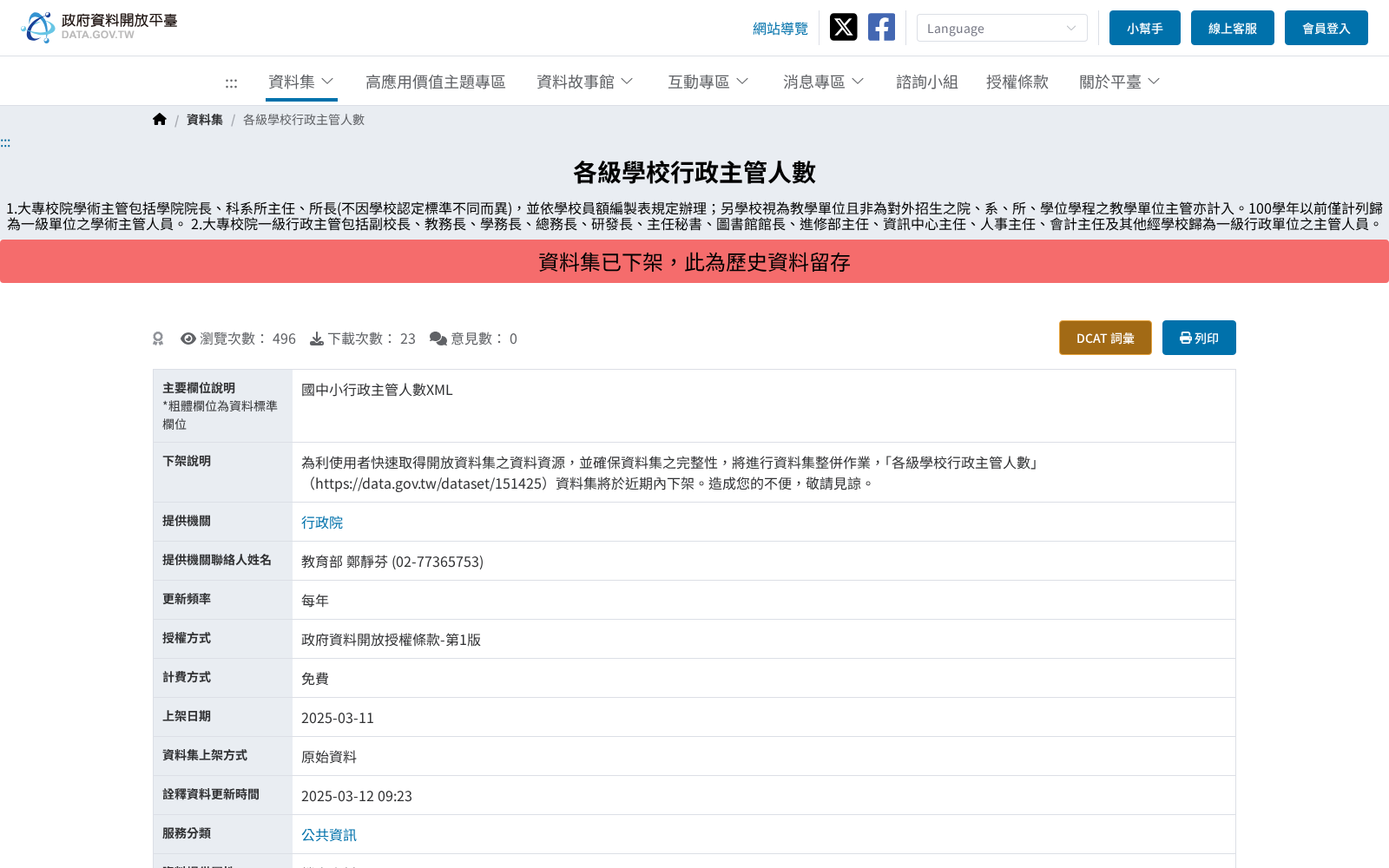
Task: Follow the 資料集 breadcrumb link
Action: 205,120
